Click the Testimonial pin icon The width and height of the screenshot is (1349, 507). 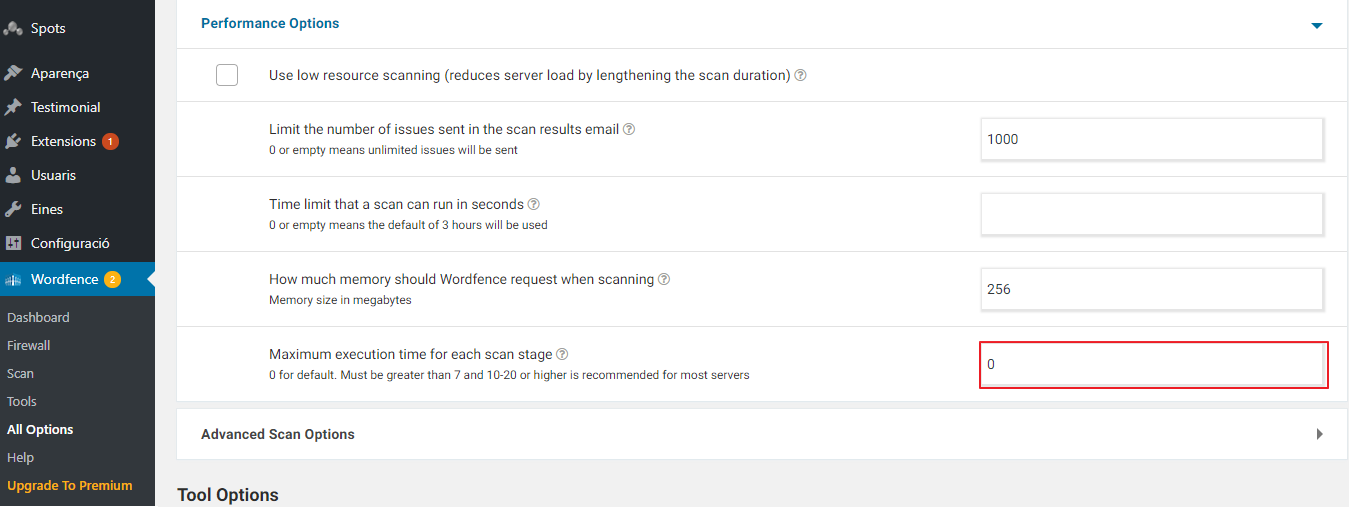point(14,107)
